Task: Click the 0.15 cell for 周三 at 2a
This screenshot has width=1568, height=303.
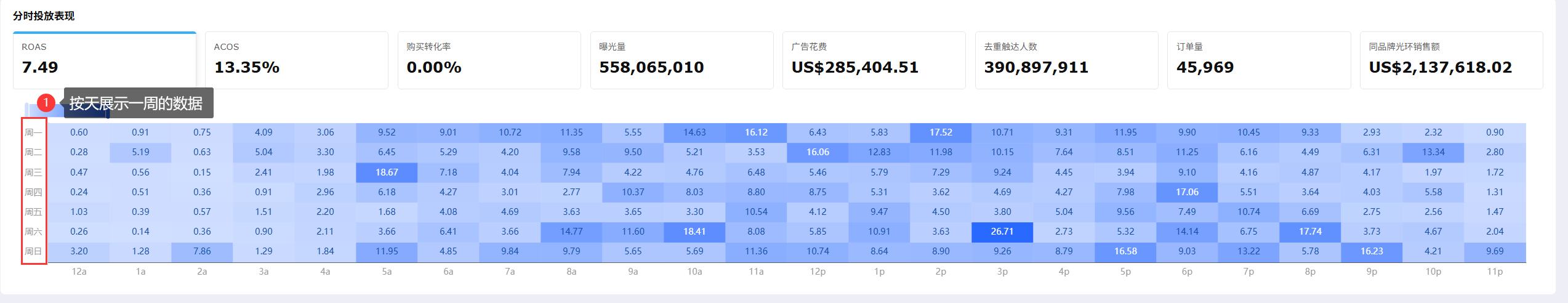Action: tap(202, 172)
